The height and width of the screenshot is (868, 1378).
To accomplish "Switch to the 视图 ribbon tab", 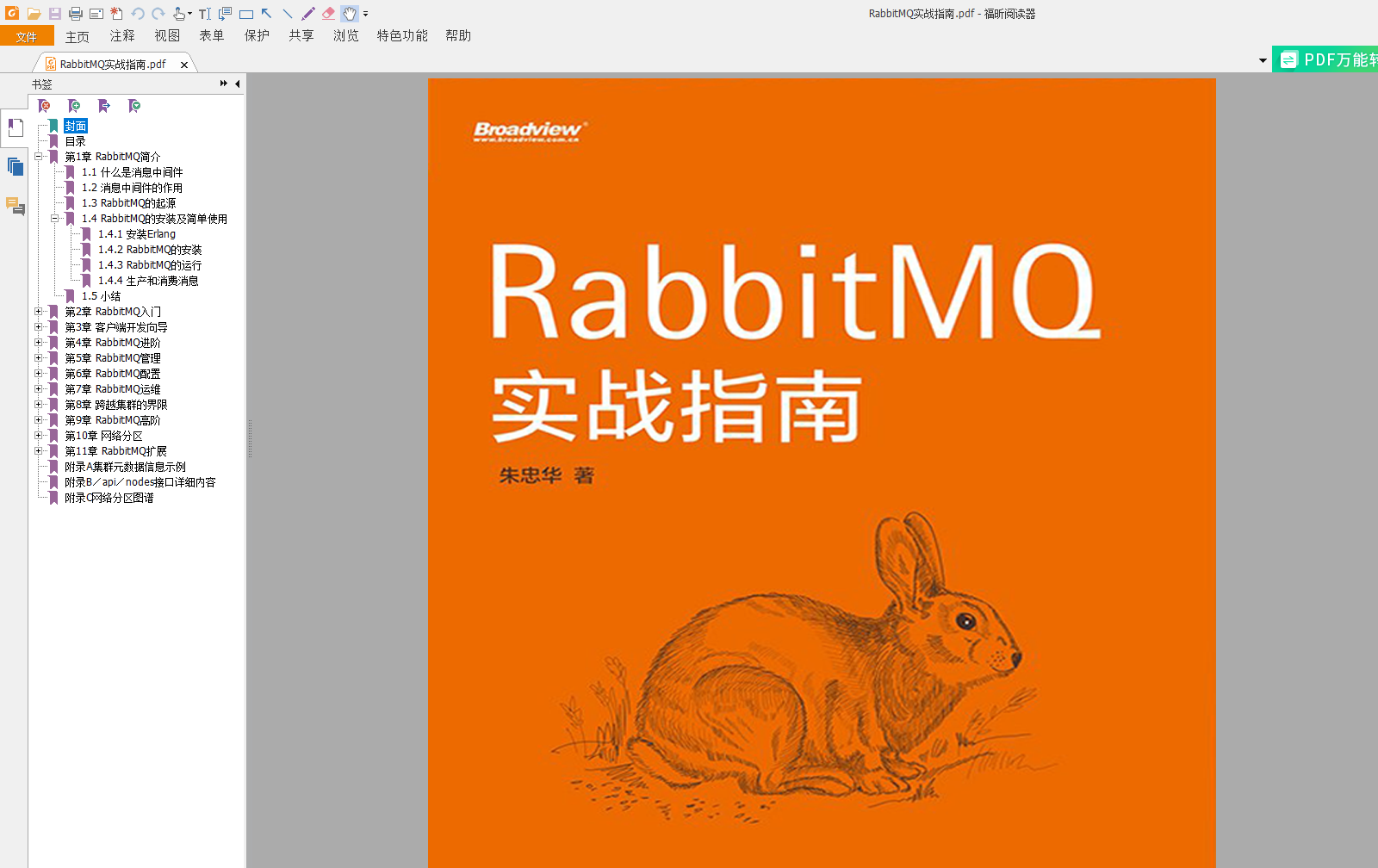I will [x=167, y=36].
